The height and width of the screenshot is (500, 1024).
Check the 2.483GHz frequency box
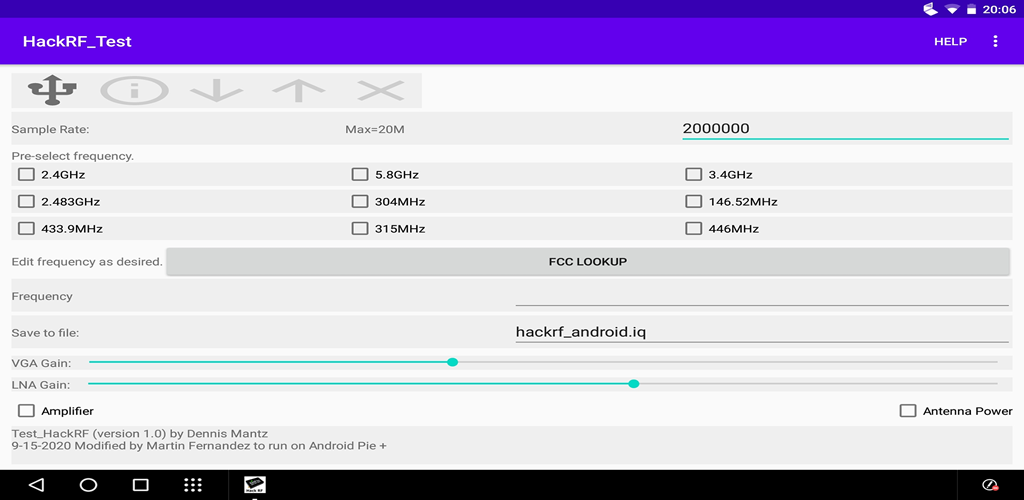[26, 202]
